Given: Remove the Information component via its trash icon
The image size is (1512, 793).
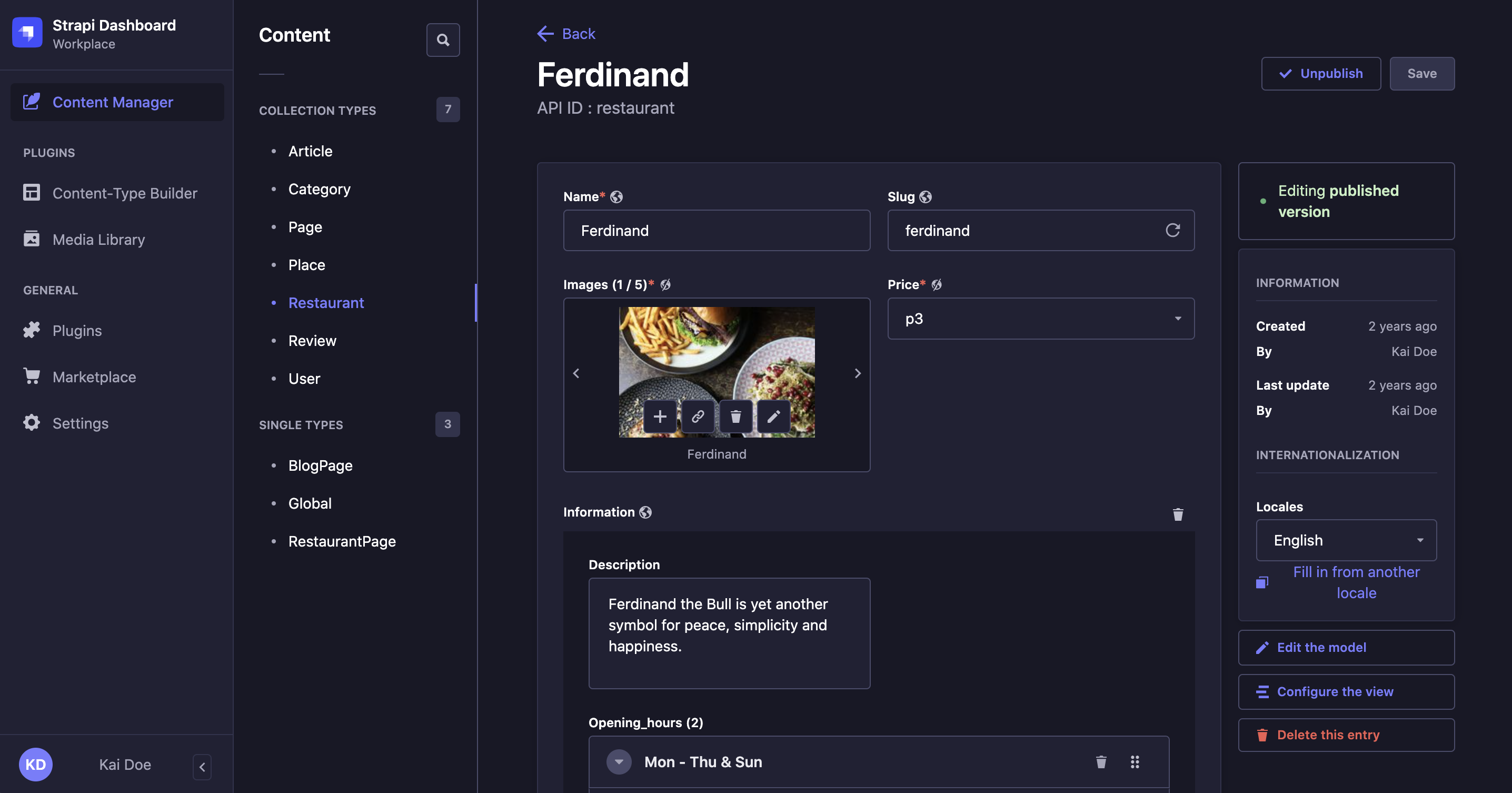Looking at the screenshot, I should click(1178, 513).
